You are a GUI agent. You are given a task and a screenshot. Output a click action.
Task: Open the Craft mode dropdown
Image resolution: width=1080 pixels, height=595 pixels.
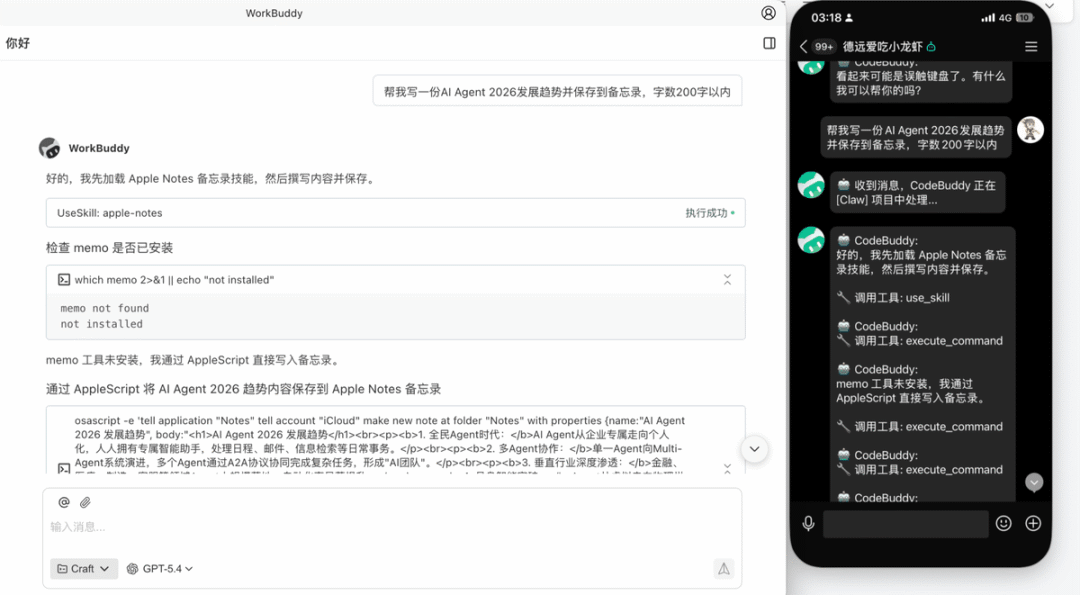(83, 569)
